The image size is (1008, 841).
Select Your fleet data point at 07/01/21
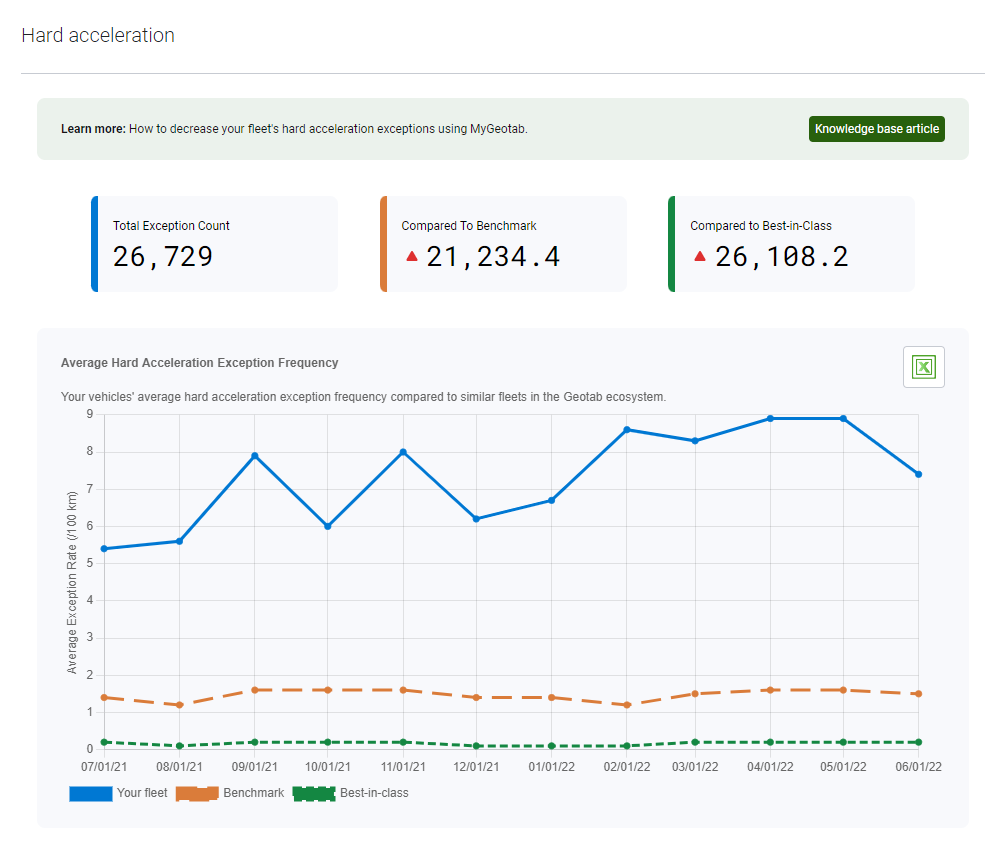(105, 549)
